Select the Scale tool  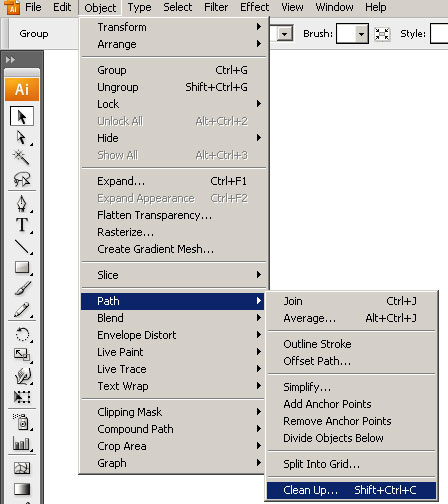pos(22,355)
